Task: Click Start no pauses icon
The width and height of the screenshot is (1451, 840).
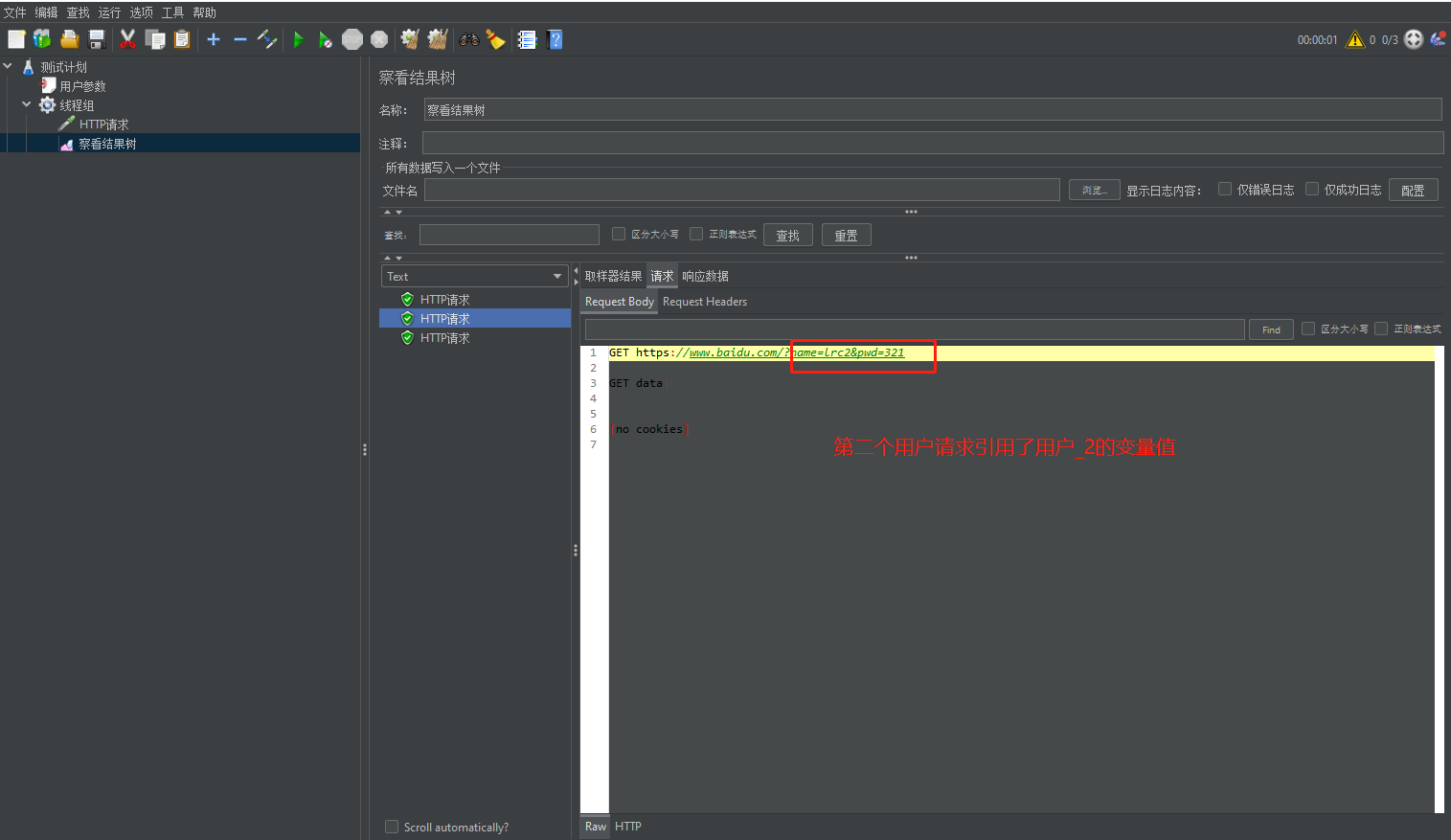Action: click(x=326, y=39)
